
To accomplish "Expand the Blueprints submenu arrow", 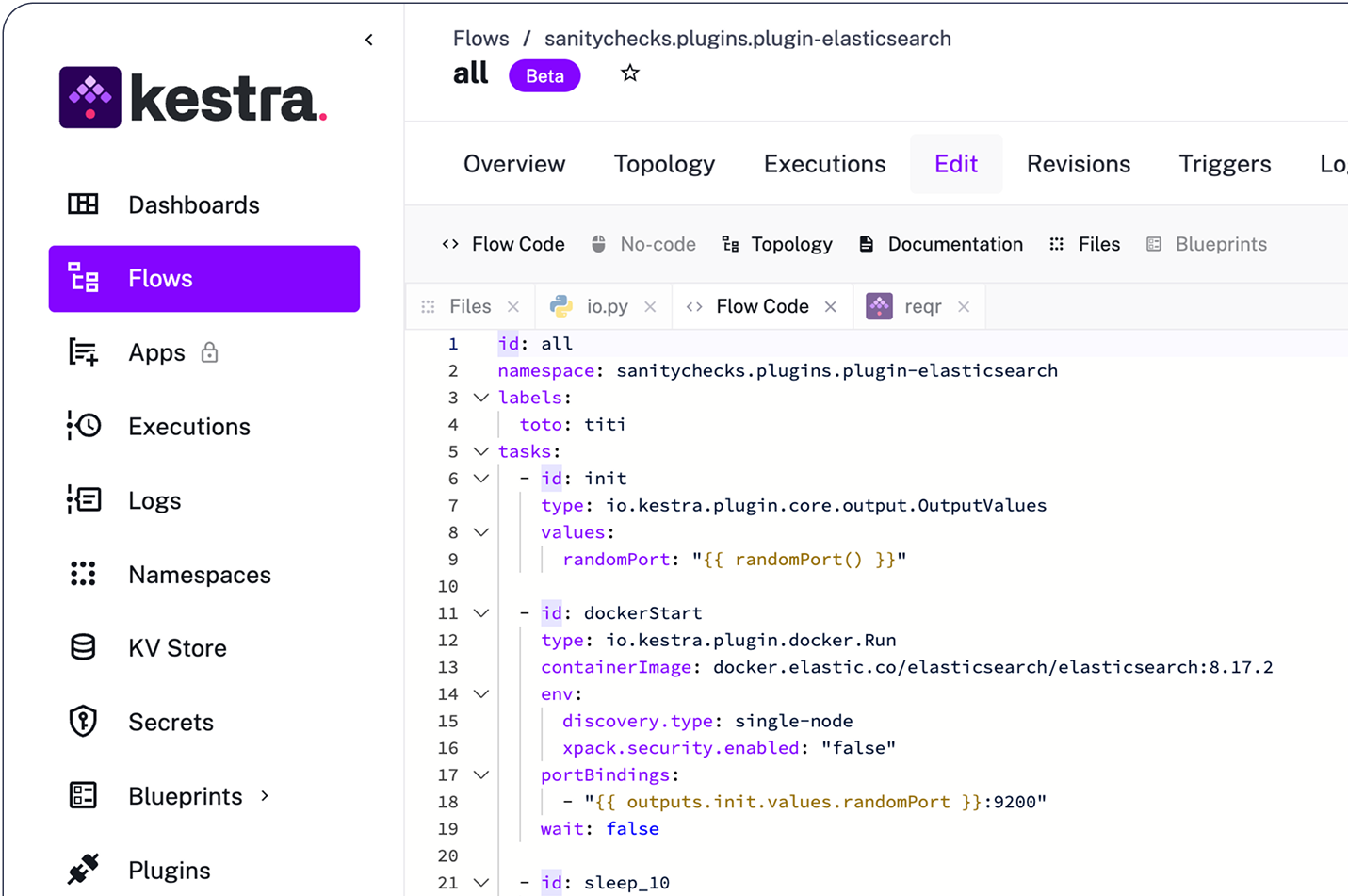I will click(265, 796).
